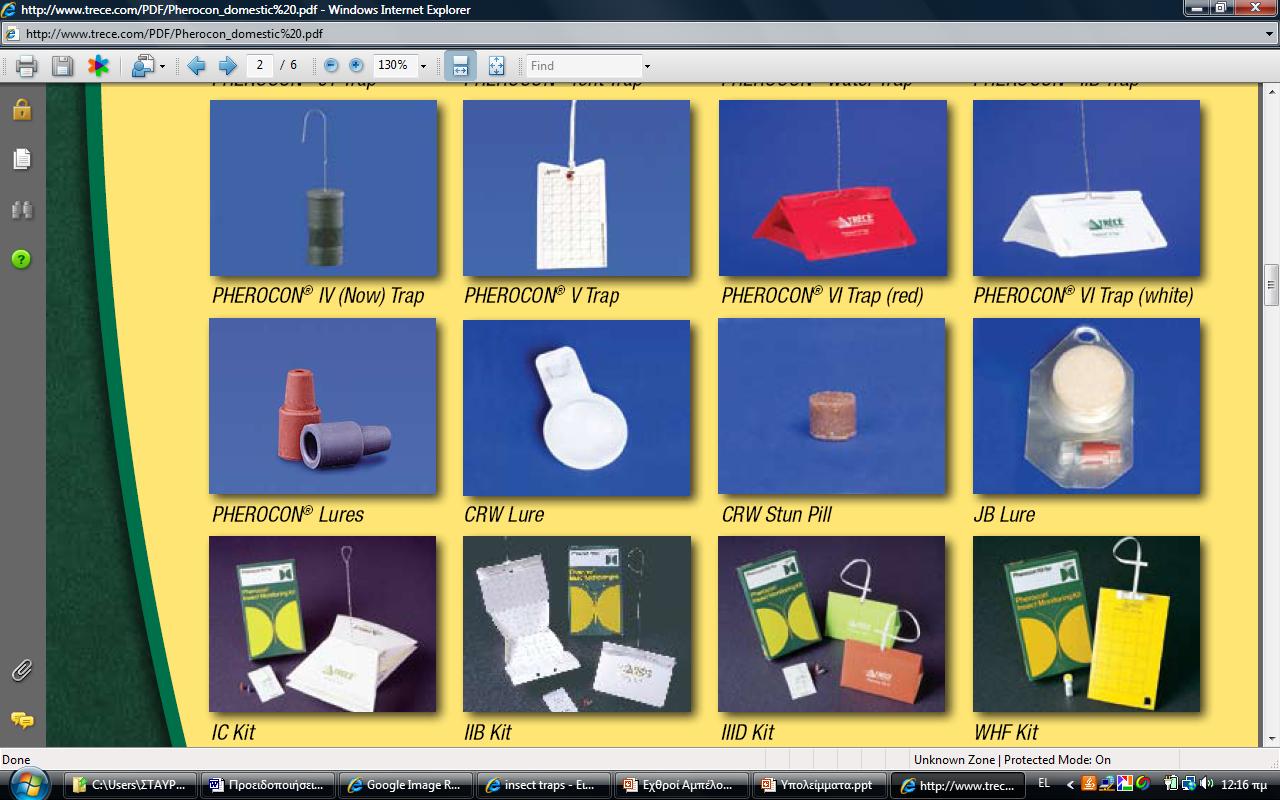Toggle the fit width scrolling mode icon
This screenshot has height=800, width=1280.
click(460, 66)
